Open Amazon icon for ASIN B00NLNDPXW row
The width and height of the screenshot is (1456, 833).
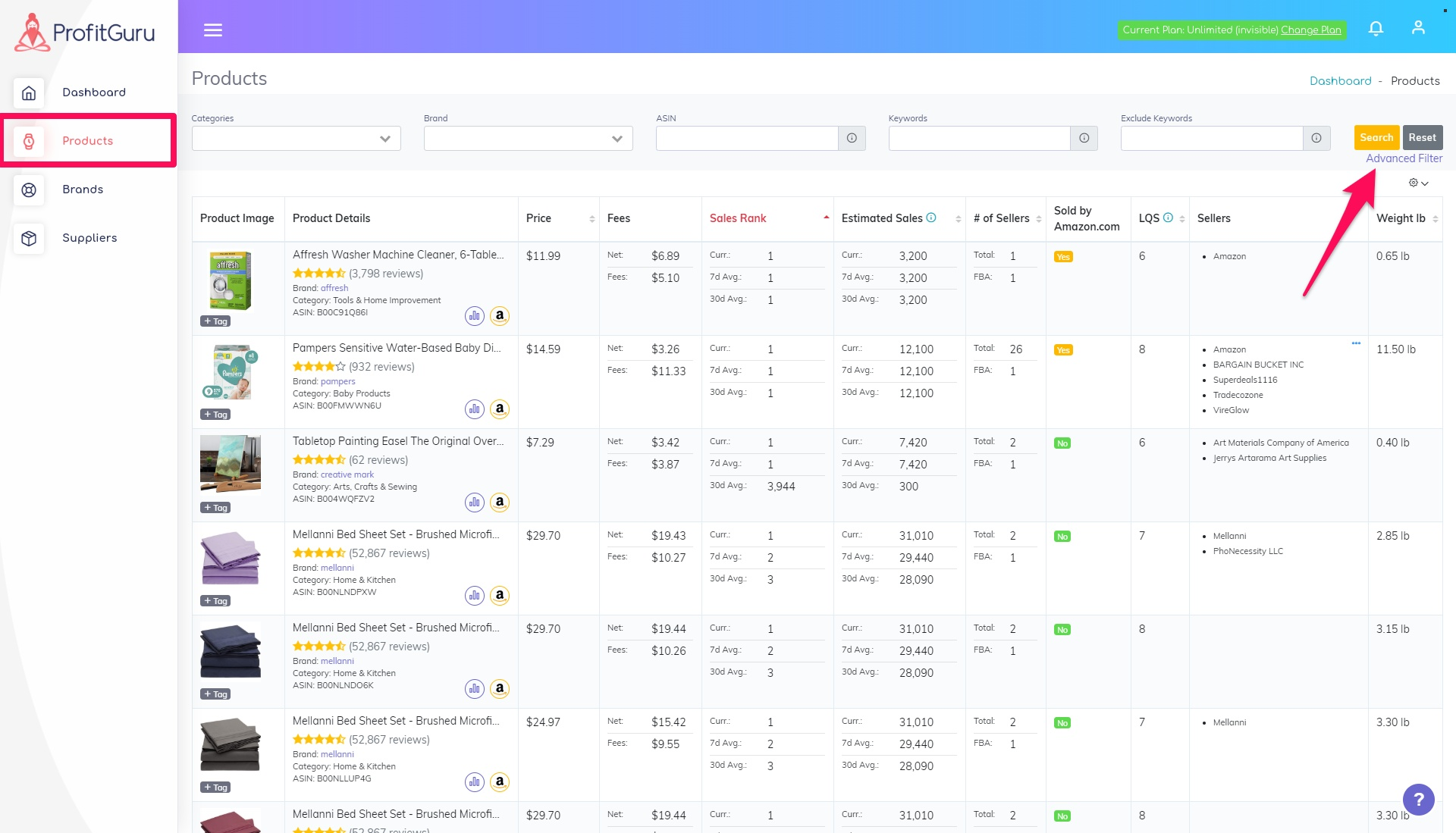pyautogui.click(x=500, y=596)
